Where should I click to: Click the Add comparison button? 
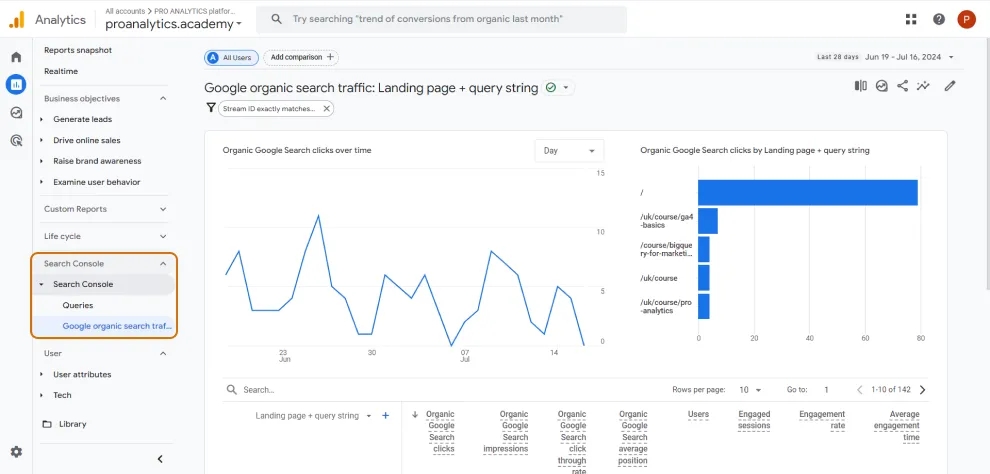pyautogui.click(x=301, y=57)
